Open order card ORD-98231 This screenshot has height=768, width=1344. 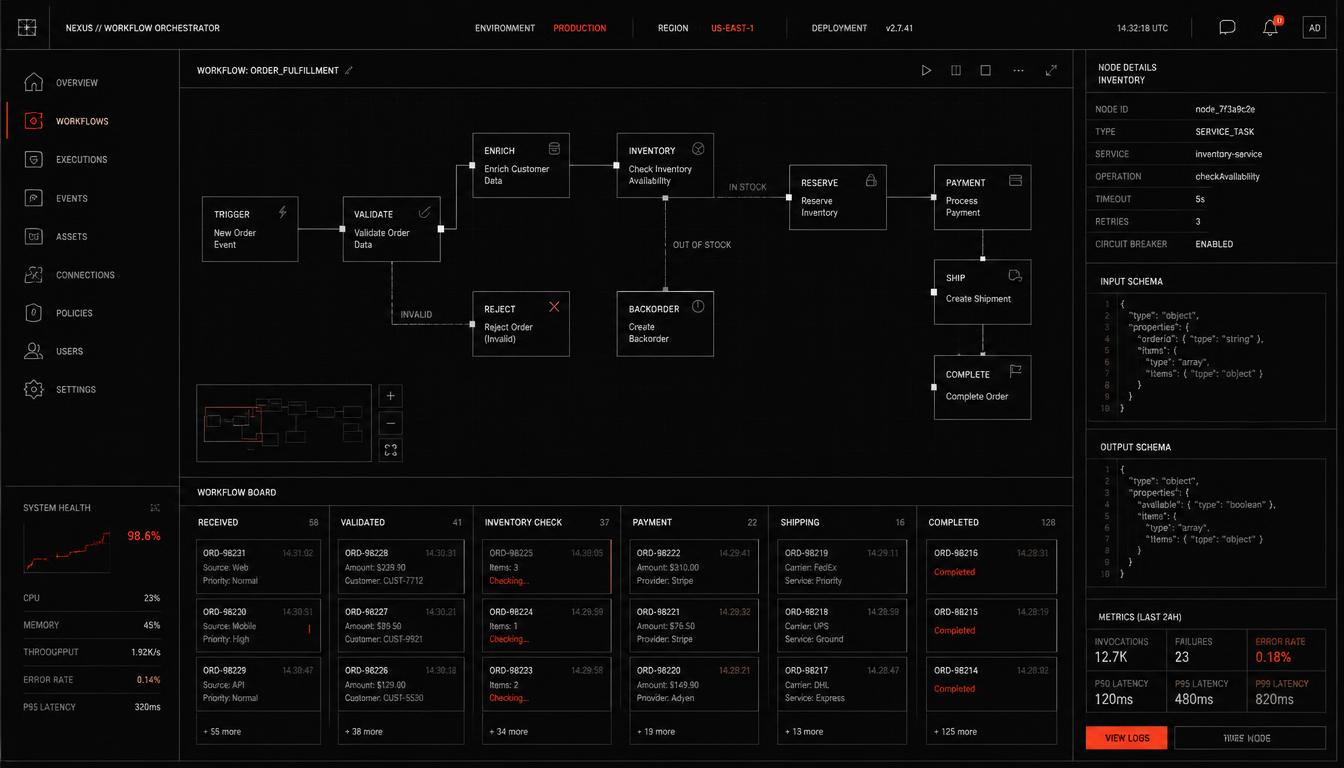[x=258, y=567]
